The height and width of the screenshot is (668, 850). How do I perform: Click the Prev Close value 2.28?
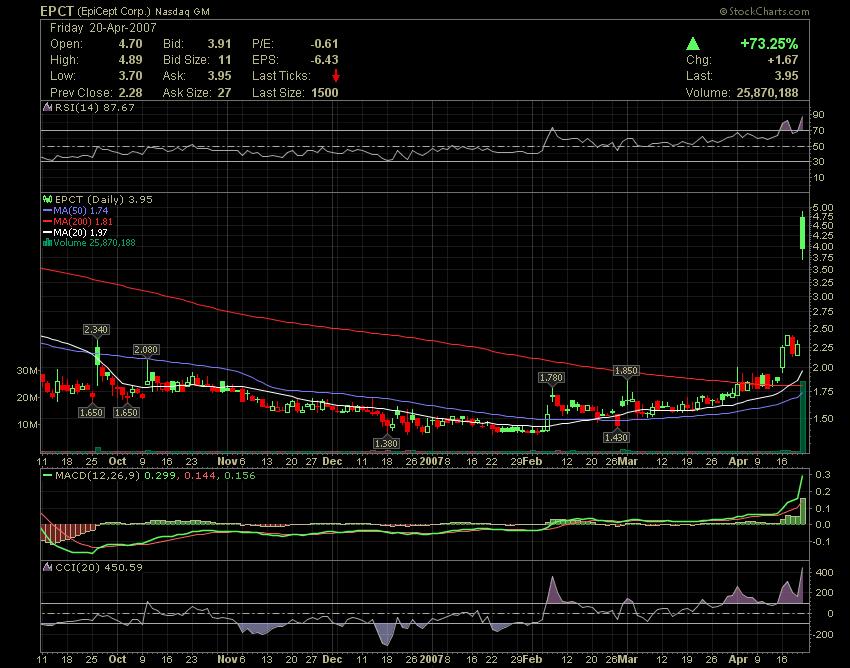click(131, 92)
